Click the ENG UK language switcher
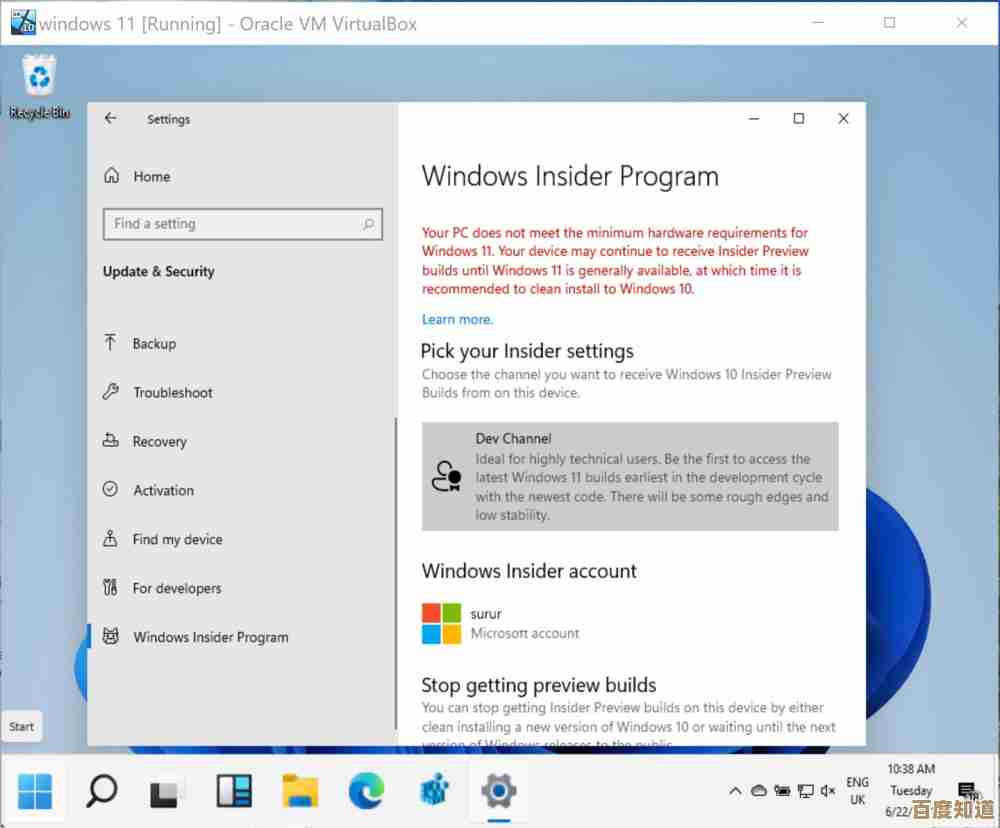The height and width of the screenshot is (828, 1000). [858, 790]
